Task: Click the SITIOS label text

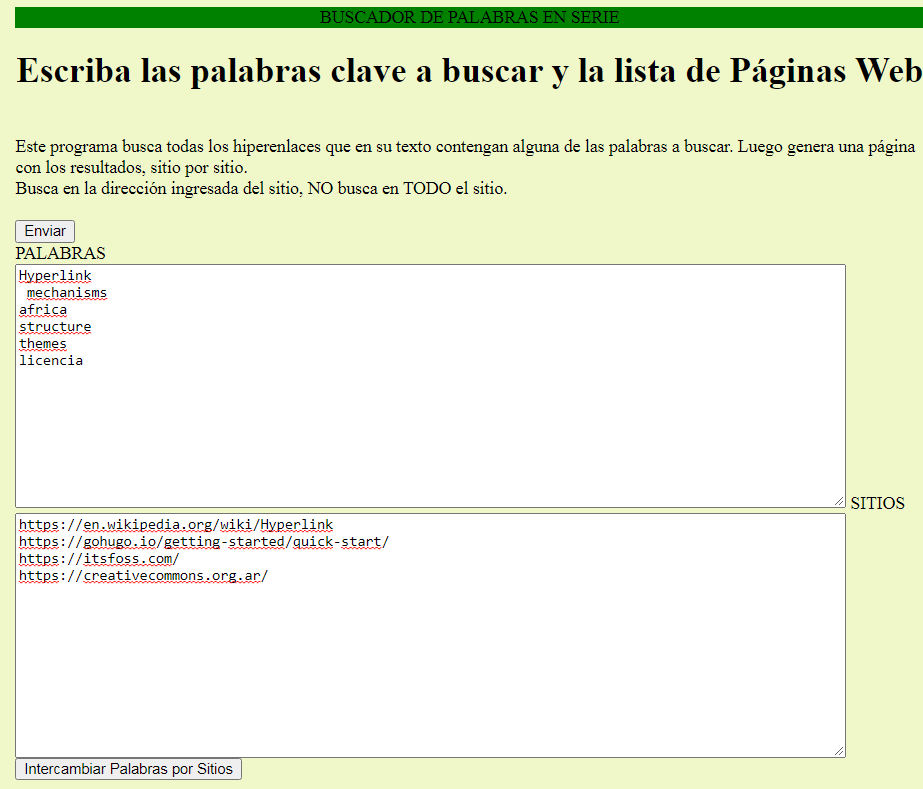Action: coord(877,503)
